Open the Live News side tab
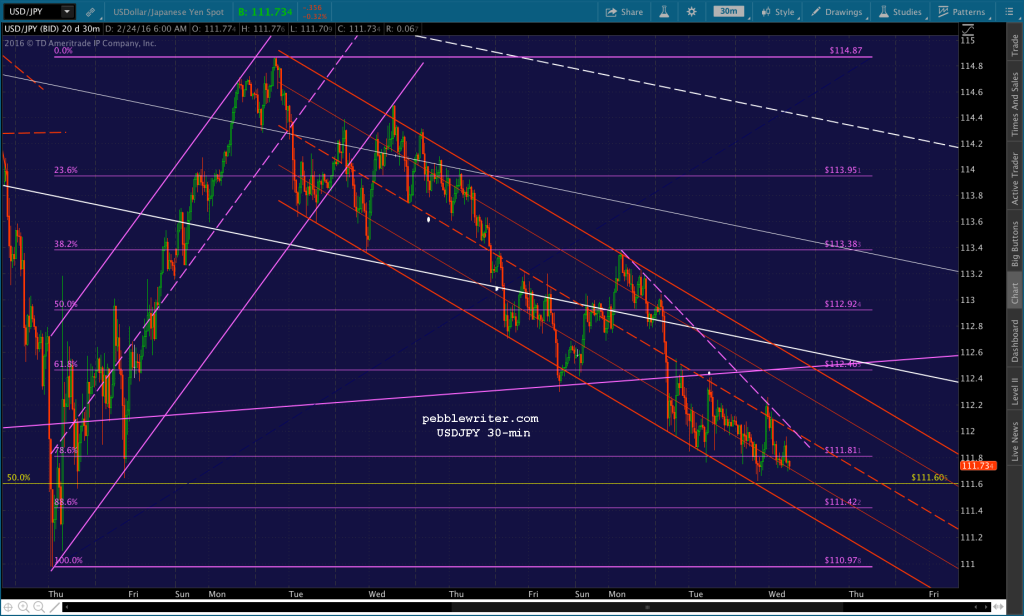The height and width of the screenshot is (616, 1024). tap(1015, 441)
